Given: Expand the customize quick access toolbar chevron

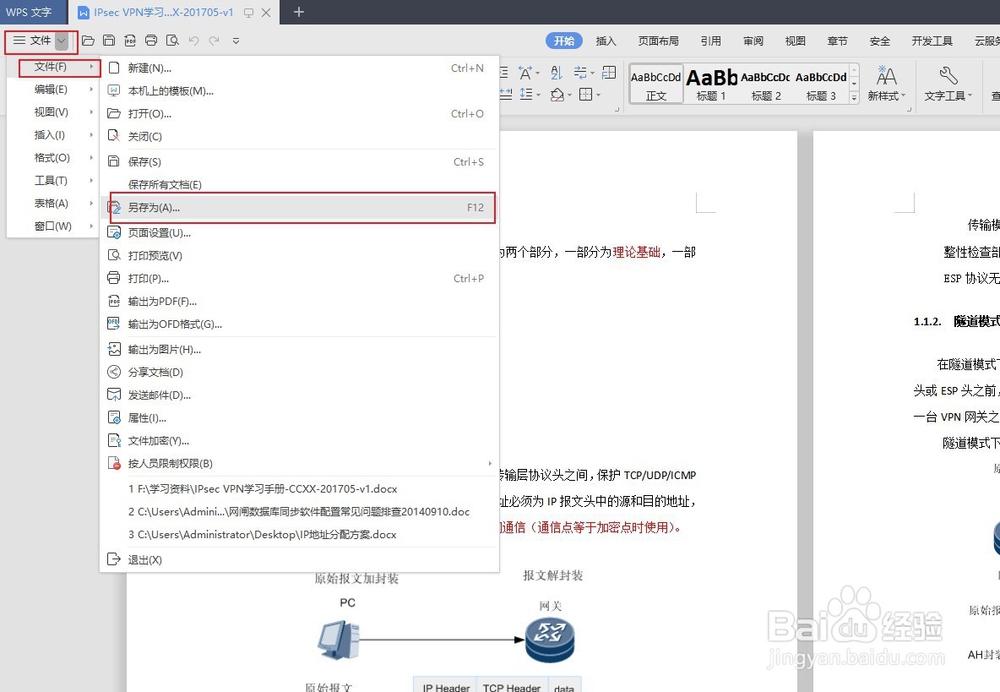Looking at the screenshot, I should coord(236,41).
